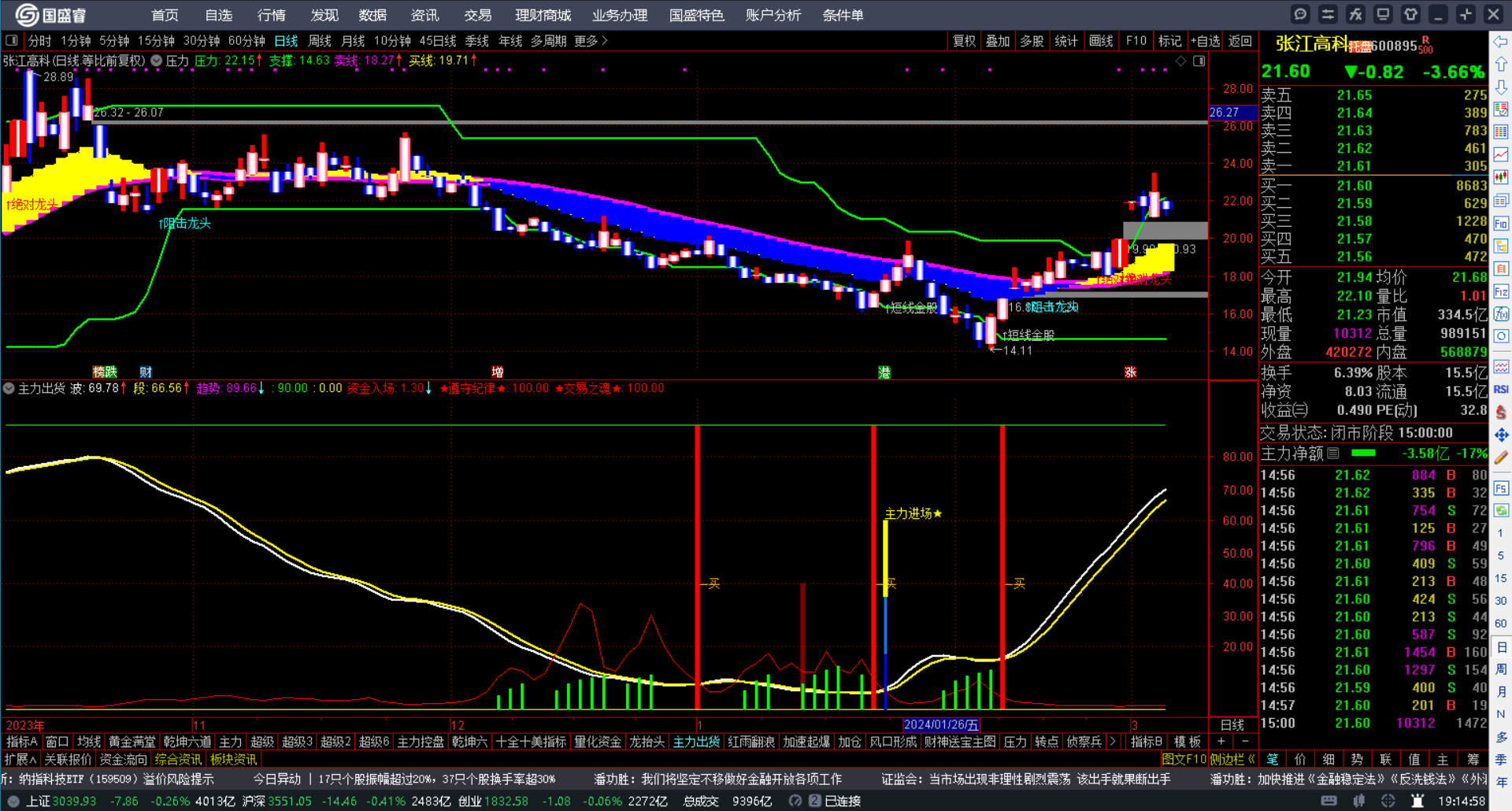Click the RSI indicator icon in right sidebar
This screenshot has height=811, width=1512.
(x=1501, y=389)
